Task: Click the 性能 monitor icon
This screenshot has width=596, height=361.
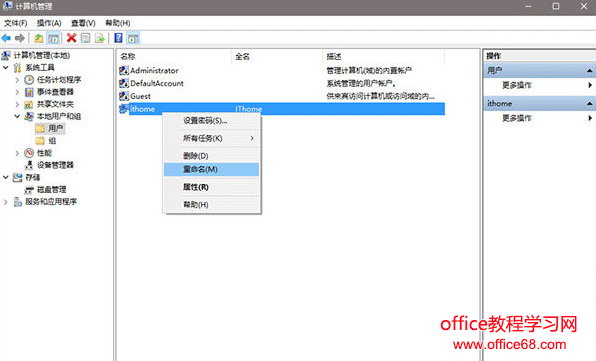Action: tap(29, 153)
